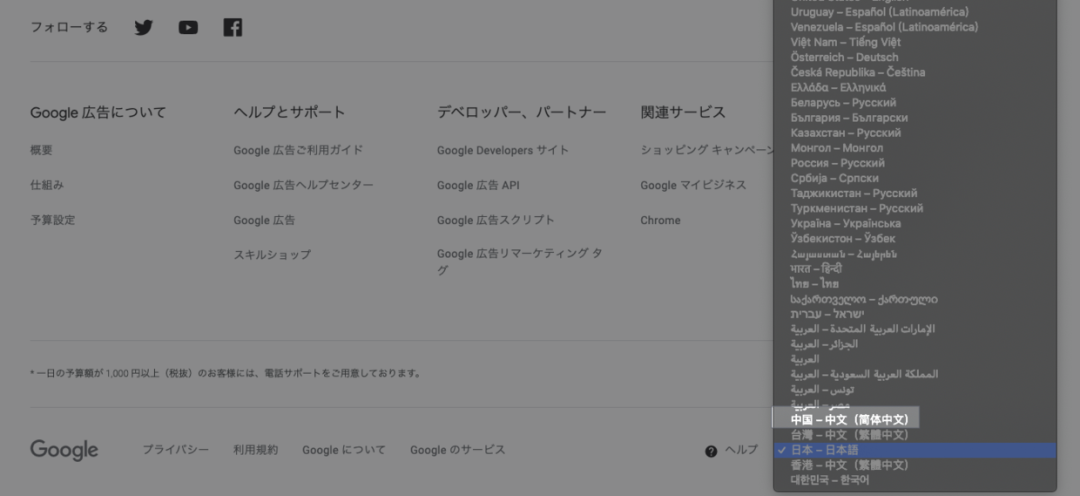Click the 予算設定 link

point(52,220)
